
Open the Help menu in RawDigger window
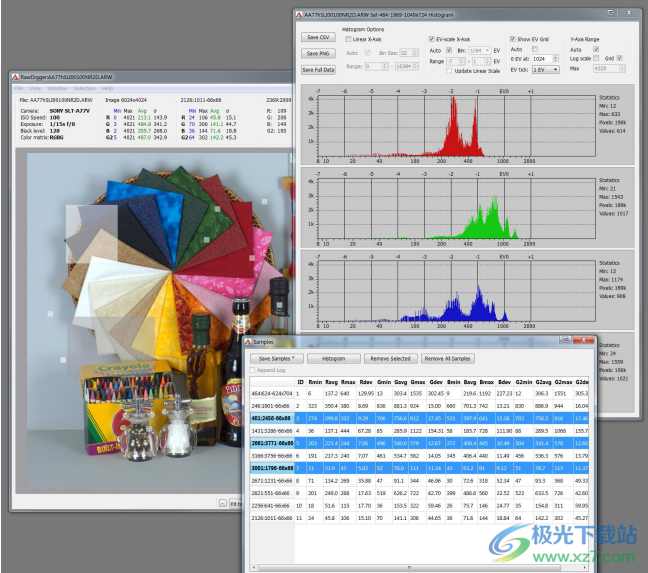click(x=107, y=88)
